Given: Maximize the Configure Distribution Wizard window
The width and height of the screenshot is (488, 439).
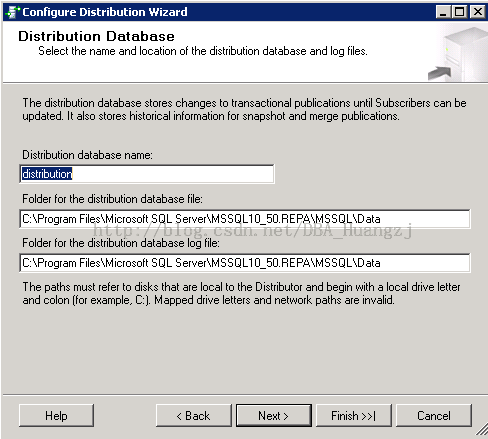Looking at the screenshot, I should 460,12.
